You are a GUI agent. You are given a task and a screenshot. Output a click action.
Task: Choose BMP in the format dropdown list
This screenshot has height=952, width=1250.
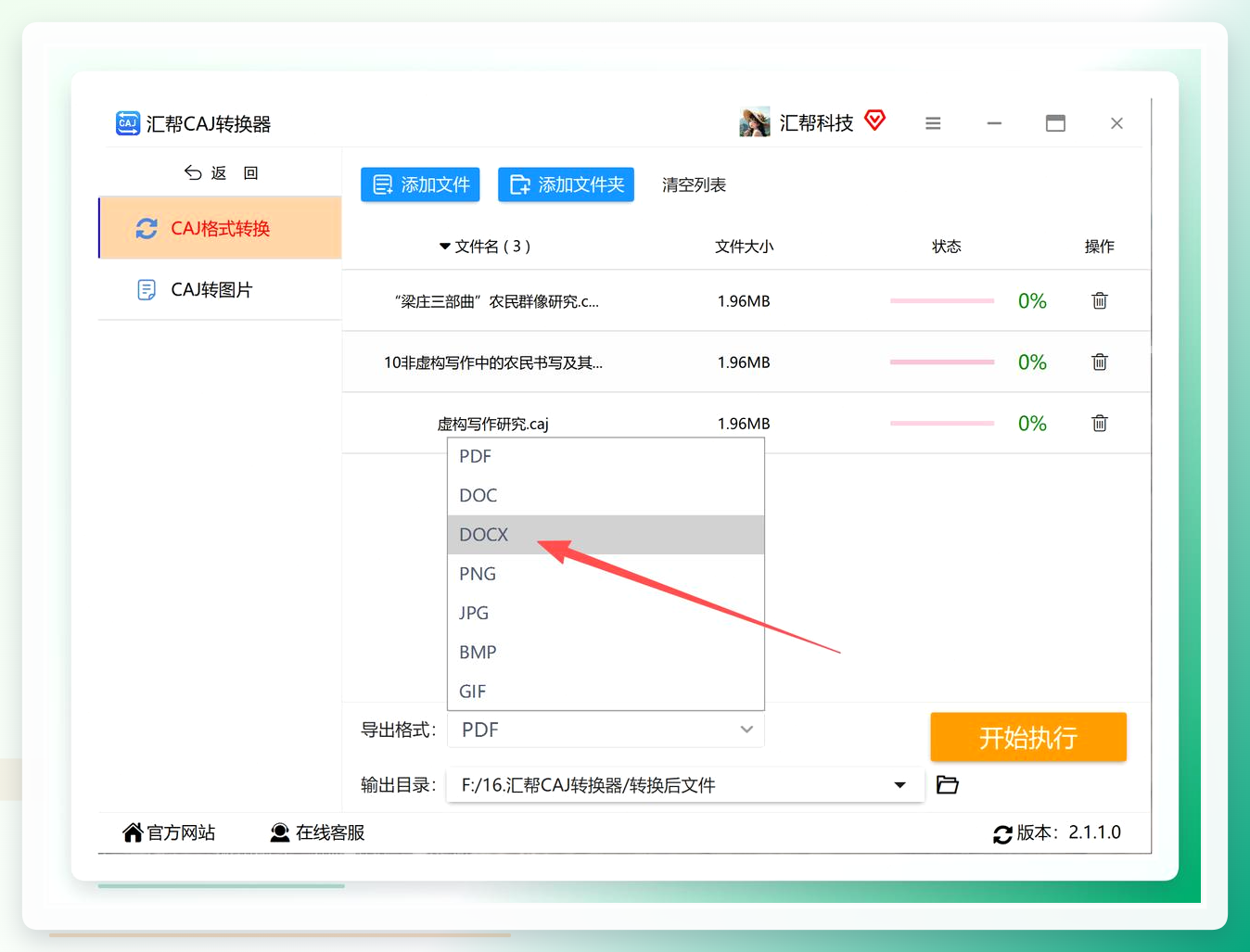[x=606, y=652]
